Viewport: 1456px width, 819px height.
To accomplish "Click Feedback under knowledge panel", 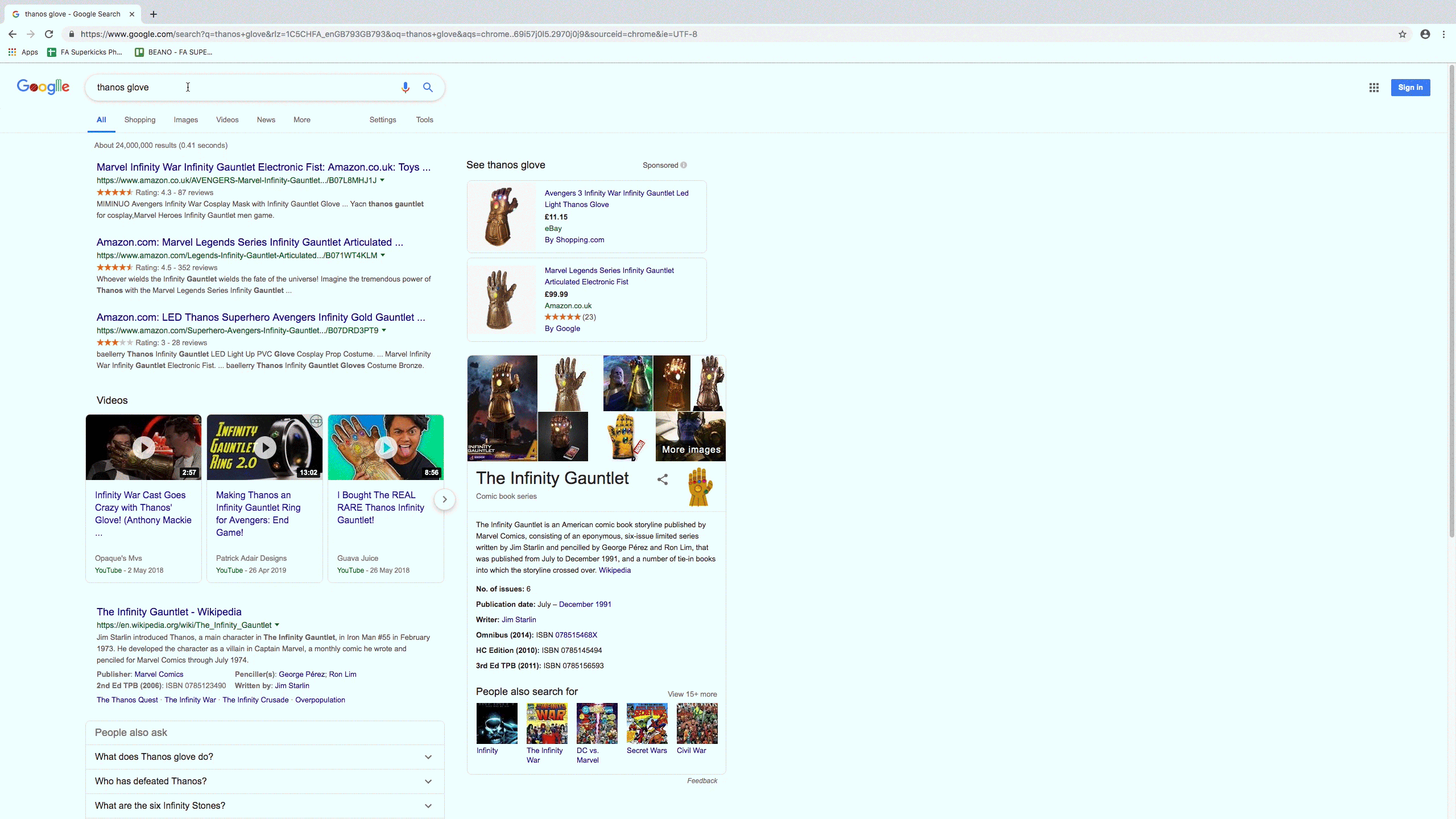I will pos(702,781).
